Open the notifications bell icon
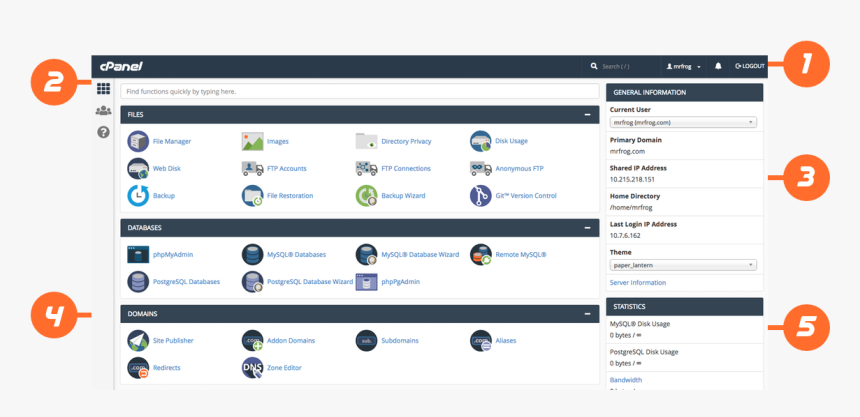860x417 pixels. 718,66
